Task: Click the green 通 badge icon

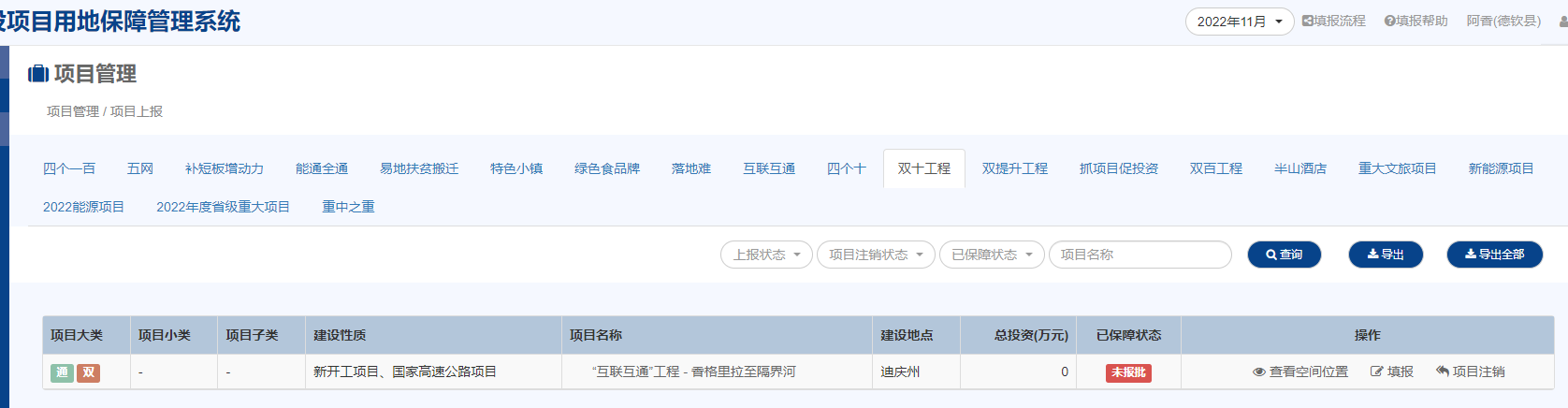Action: pos(62,372)
